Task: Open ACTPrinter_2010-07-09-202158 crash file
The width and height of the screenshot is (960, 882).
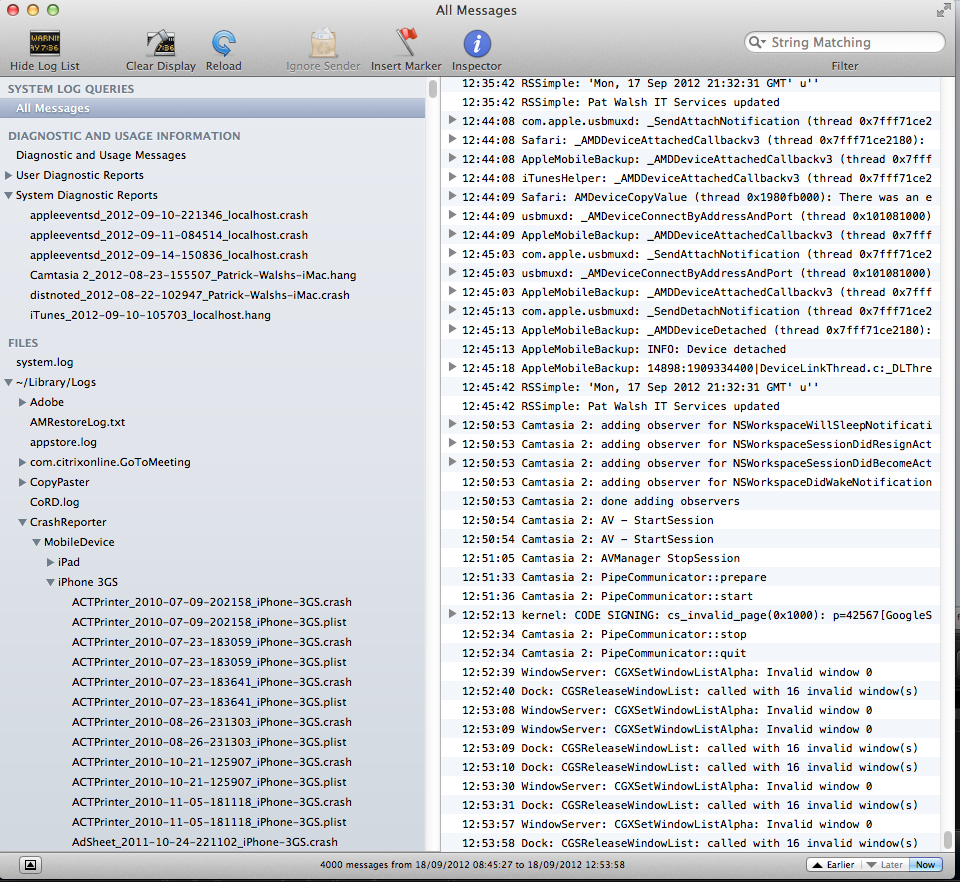Action: [212, 602]
